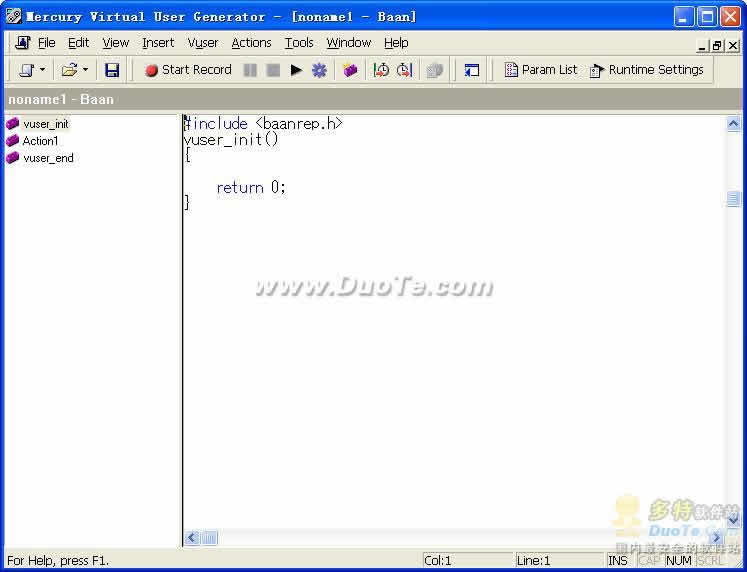Image resolution: width=747 pixels, height=572 pixels.
Task: Select vuser_end in the script tree
Action: (48, 158)
